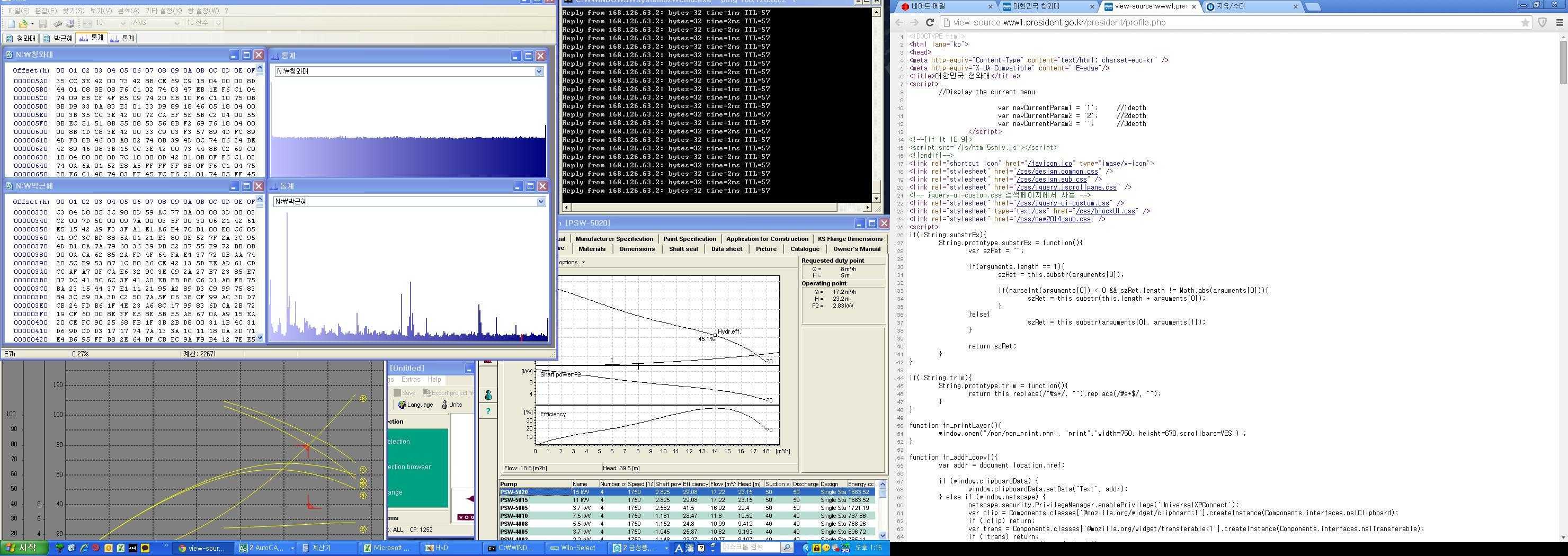This screenshot has width=1568, height=556.
Task: Expand the N:₩청와대 statistics combo box
Action: click(539, 71)
